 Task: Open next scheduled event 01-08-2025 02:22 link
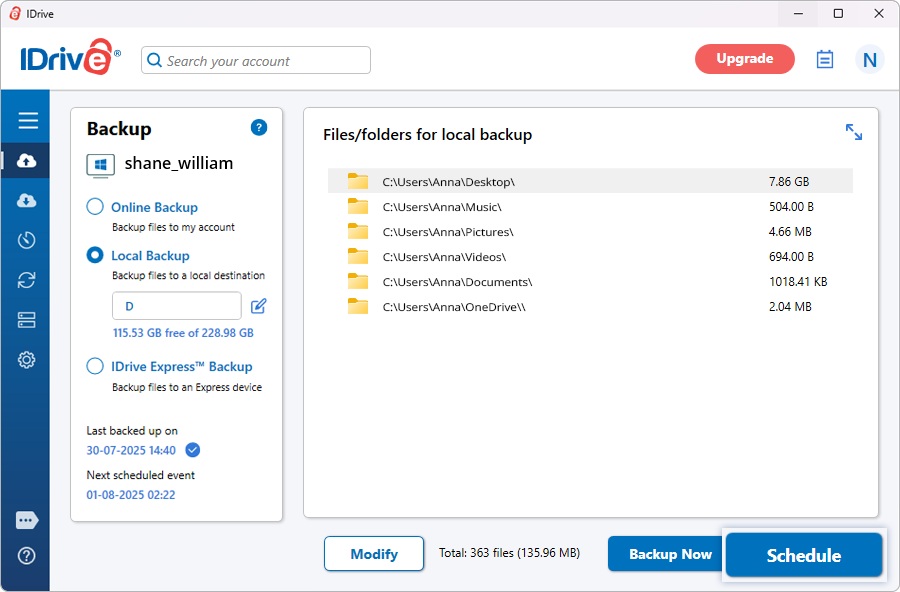tap(131, 495)
